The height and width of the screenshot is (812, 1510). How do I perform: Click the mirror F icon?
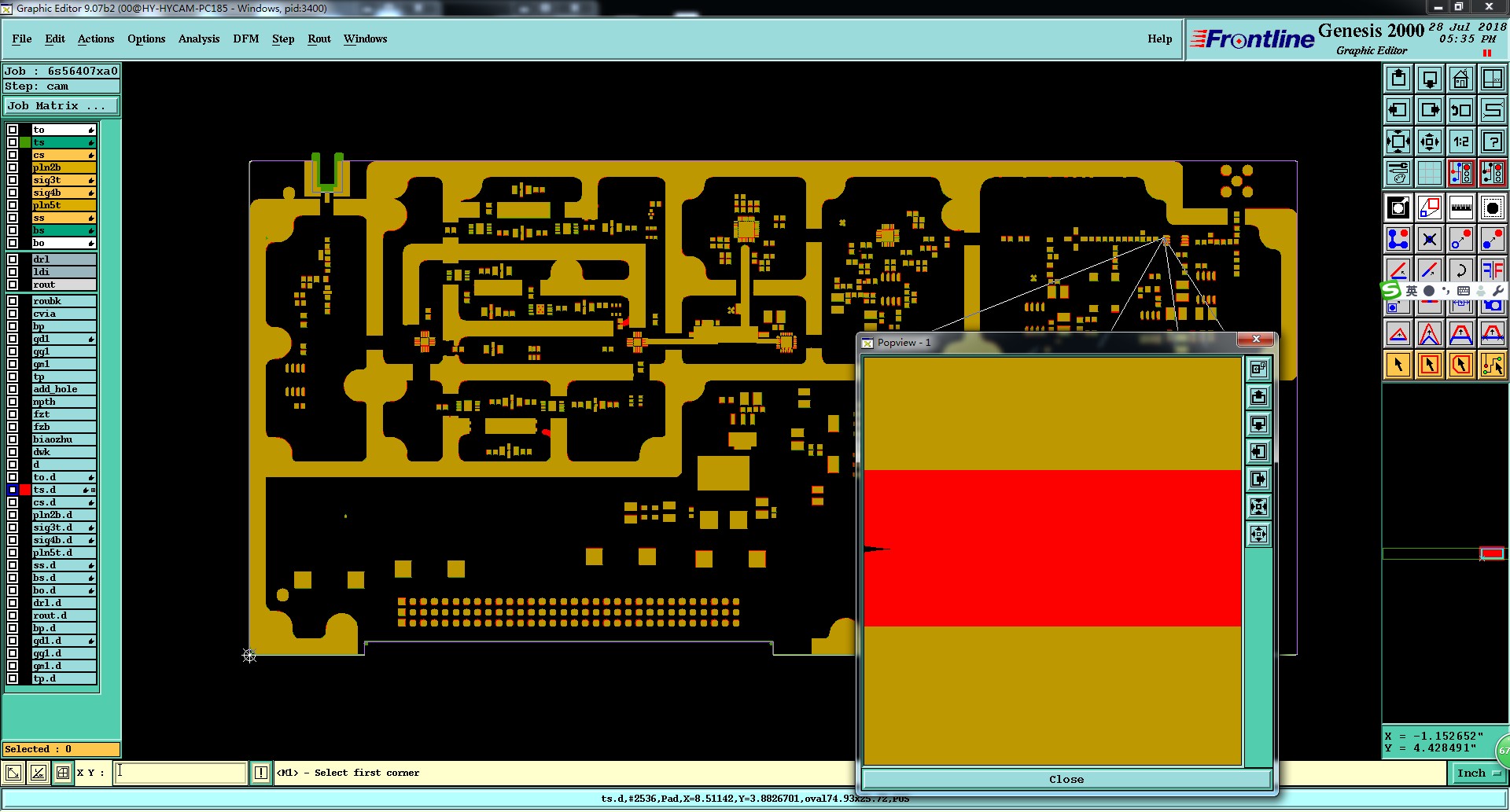tap(1493, 270)
